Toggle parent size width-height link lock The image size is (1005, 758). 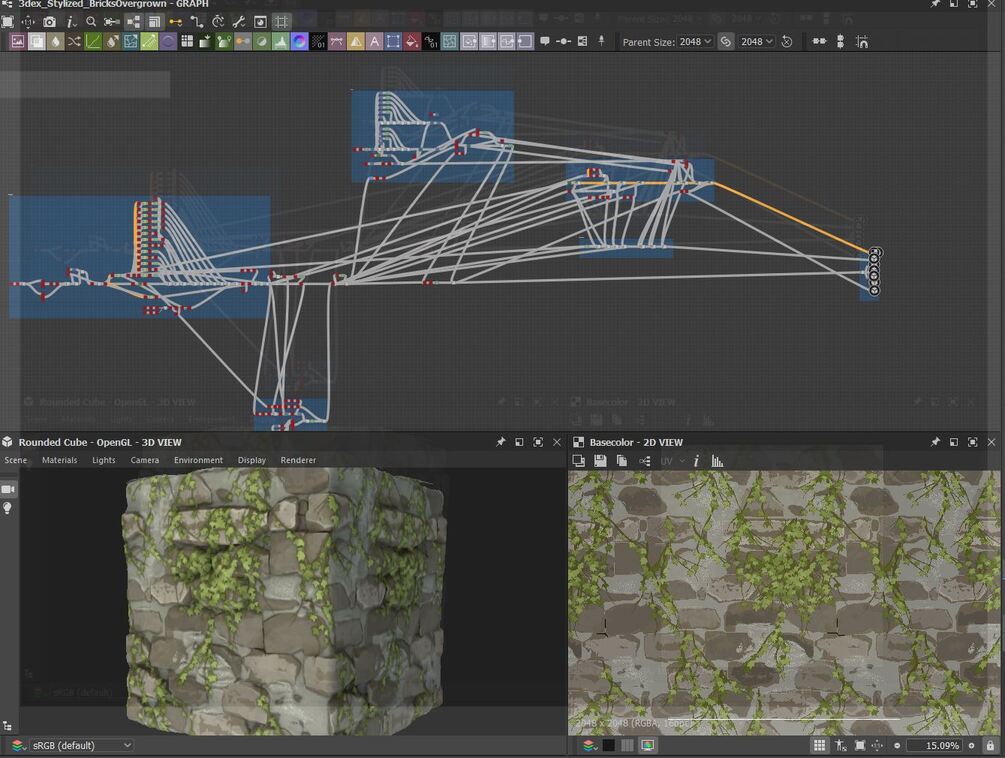pyautogui.click(x=726, y=42)
